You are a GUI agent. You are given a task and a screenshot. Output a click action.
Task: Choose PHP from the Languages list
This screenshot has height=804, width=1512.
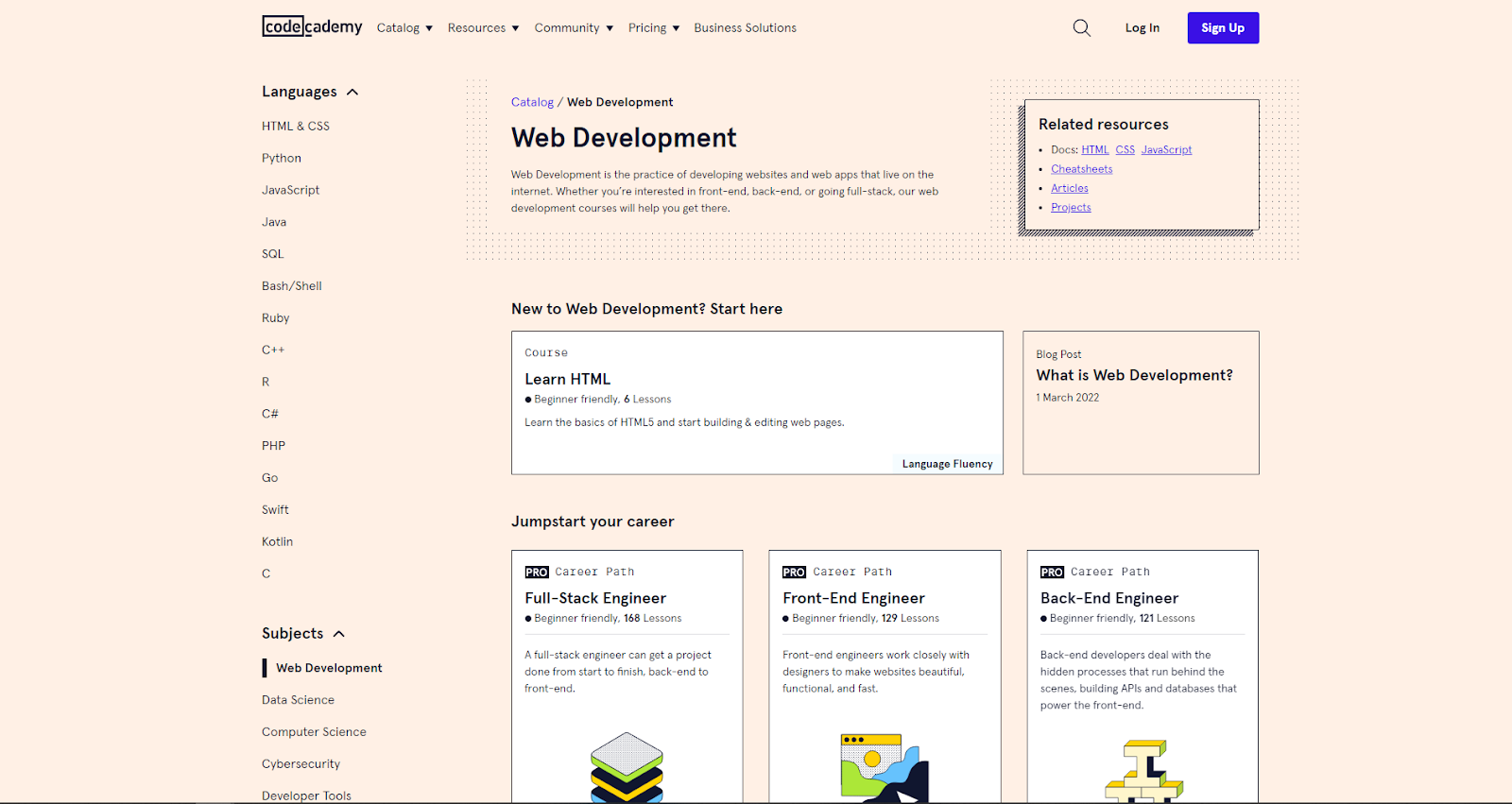[x=273, y=446]
